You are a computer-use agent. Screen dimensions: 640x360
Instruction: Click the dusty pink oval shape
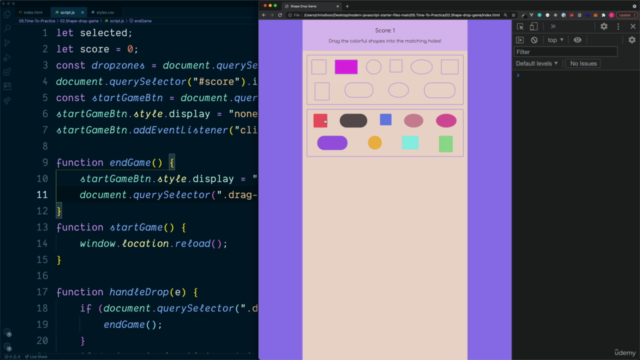pyautogui.click(x=413, y=121)
